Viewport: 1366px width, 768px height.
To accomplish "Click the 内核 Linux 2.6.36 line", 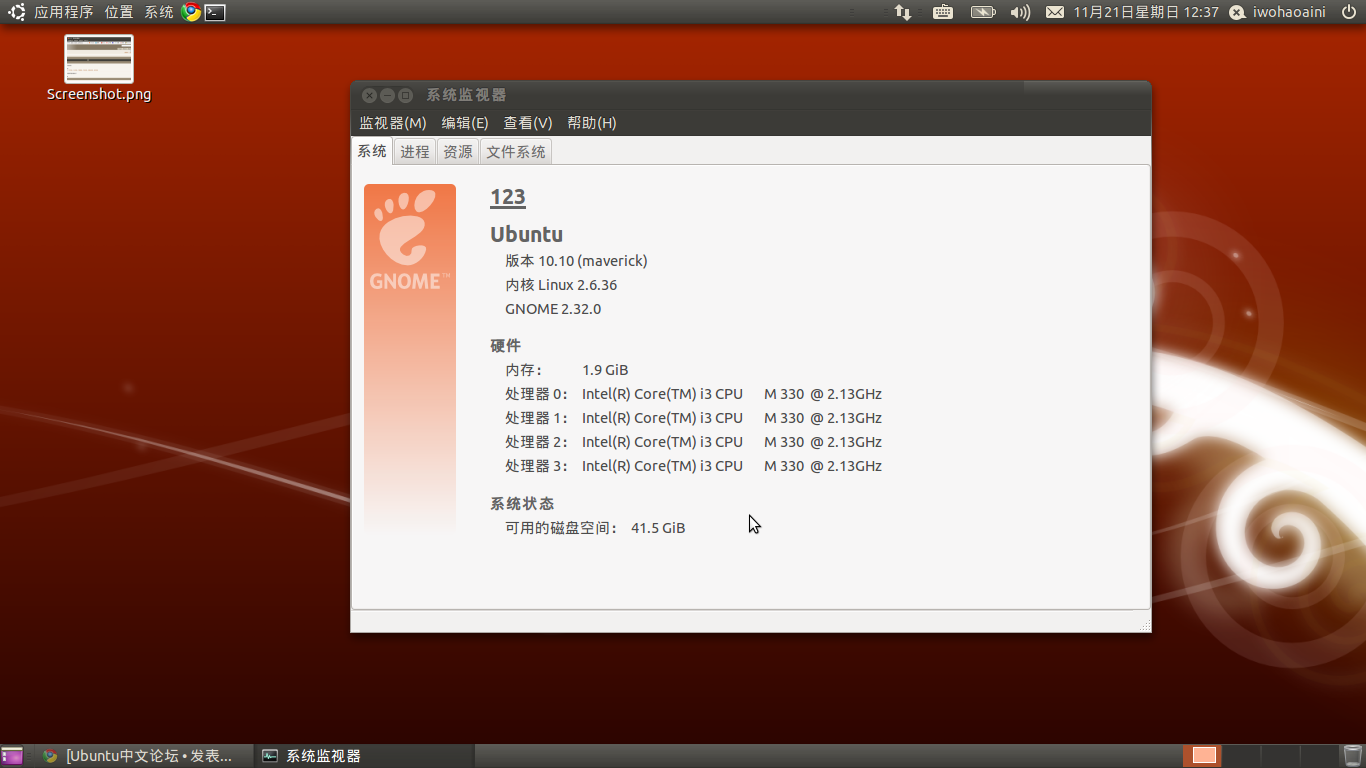I will [561, 285].
